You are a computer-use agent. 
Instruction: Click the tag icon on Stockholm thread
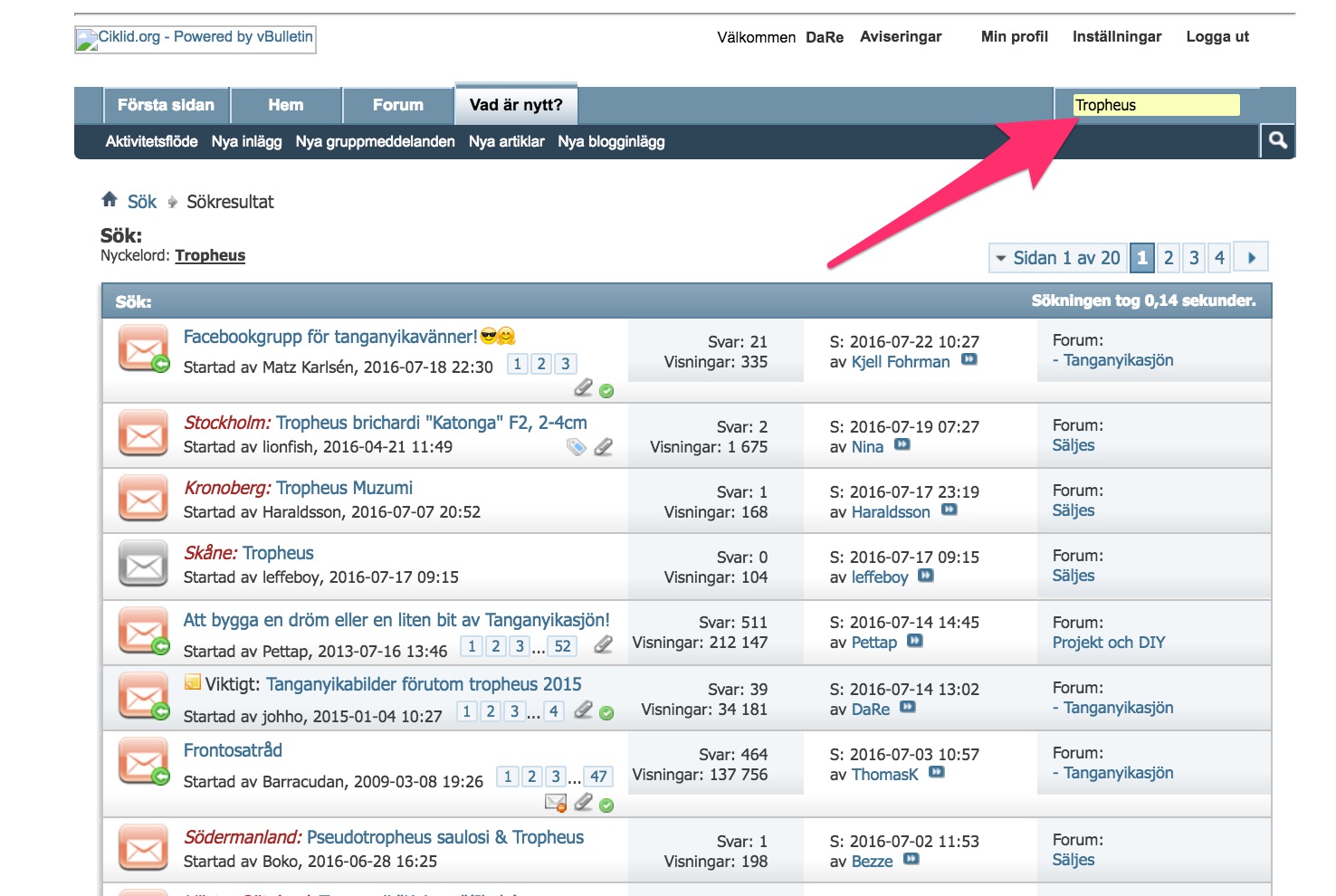tap(576, 446)
